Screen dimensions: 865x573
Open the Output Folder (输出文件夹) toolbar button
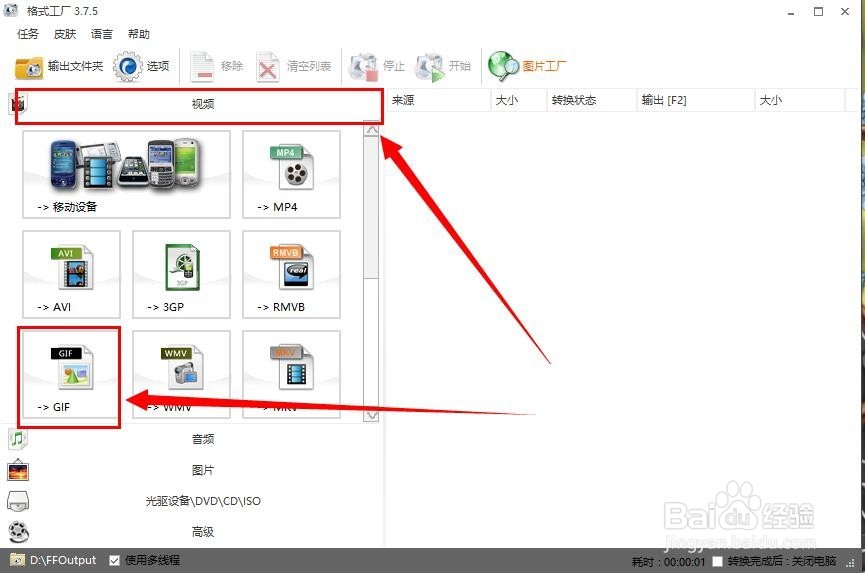click(59, 67)
